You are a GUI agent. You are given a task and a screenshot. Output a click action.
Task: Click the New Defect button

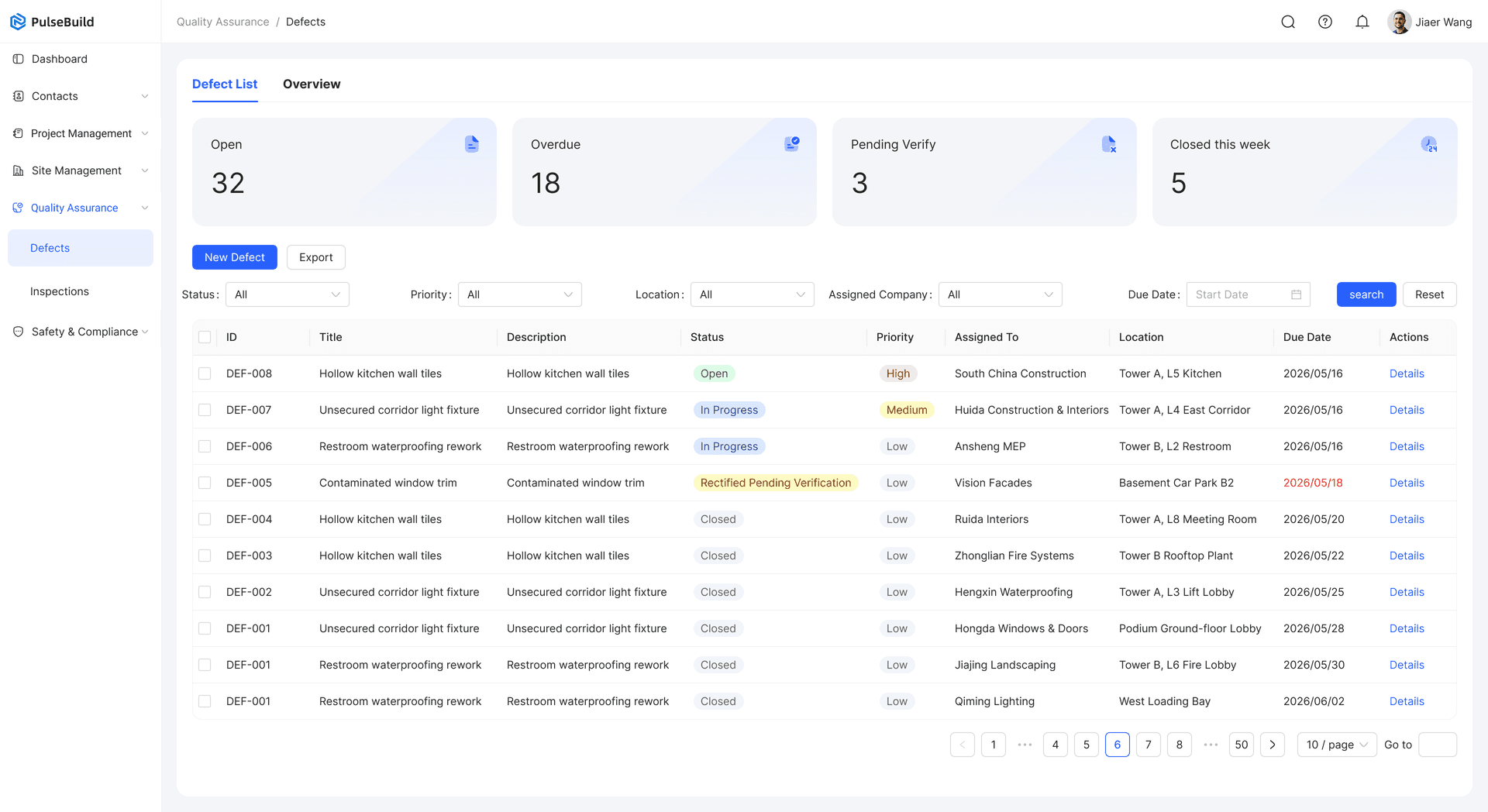235,257
